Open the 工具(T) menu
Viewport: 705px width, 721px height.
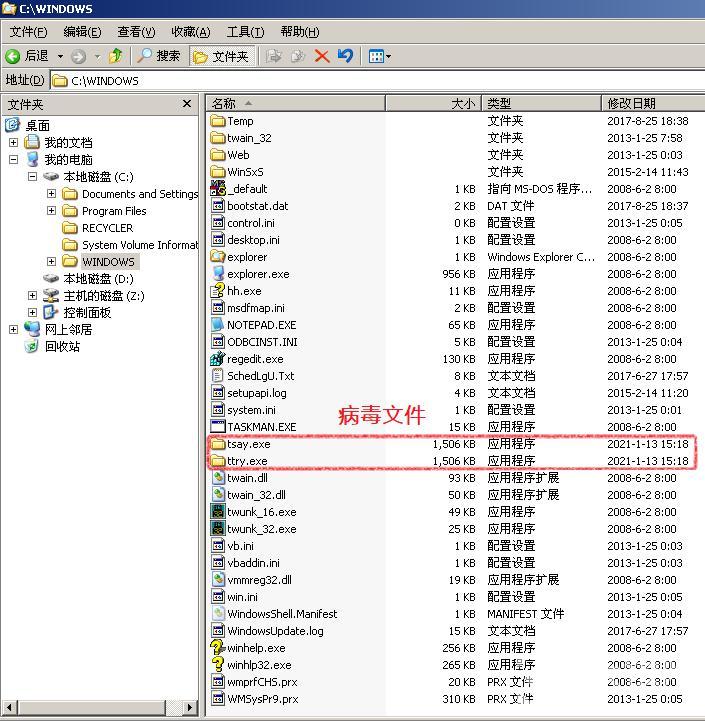pos(245,32)
